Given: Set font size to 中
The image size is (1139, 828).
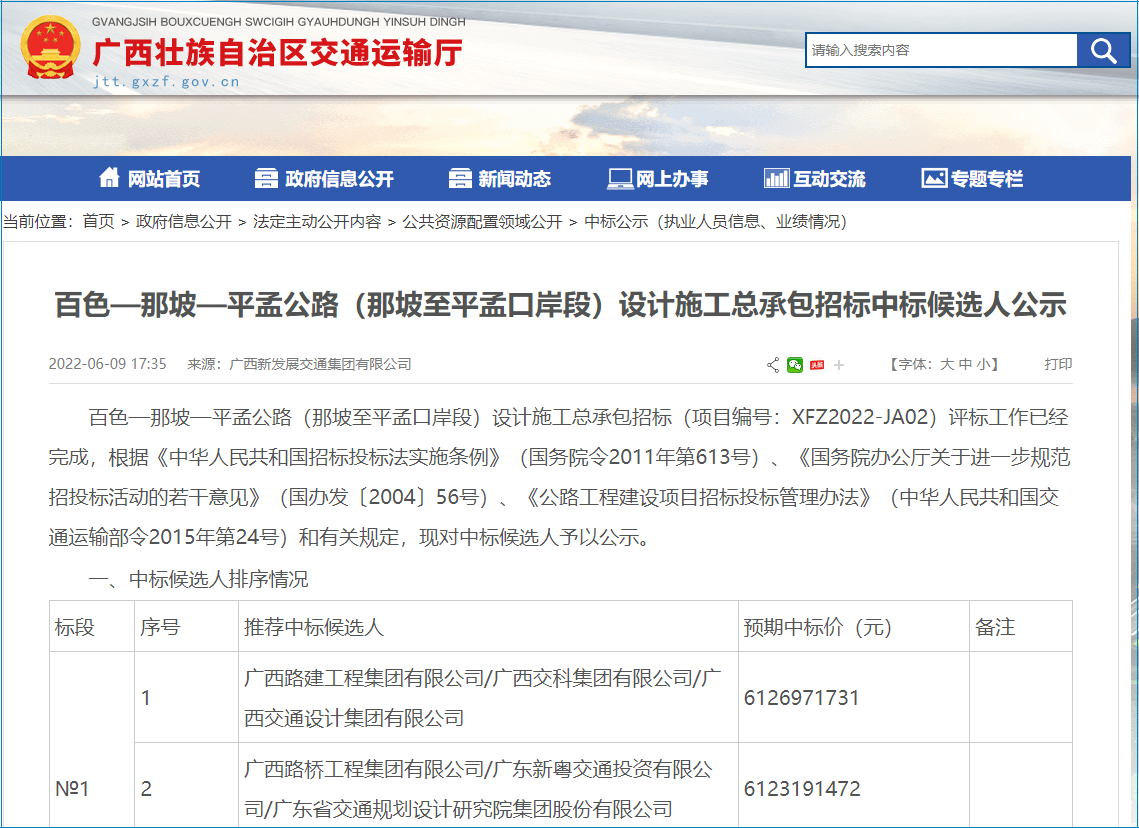Looking at the screenshot, I should click(965, 365).
